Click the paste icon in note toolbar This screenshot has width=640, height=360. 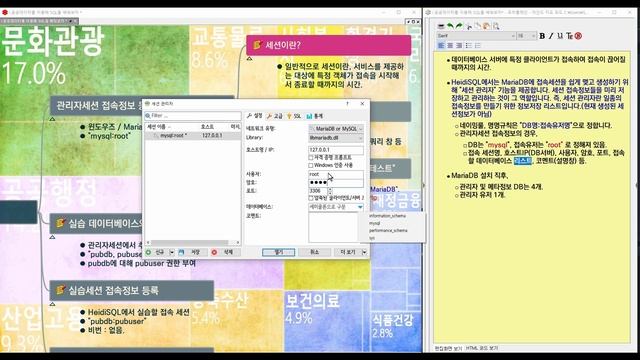click(487, 26)
